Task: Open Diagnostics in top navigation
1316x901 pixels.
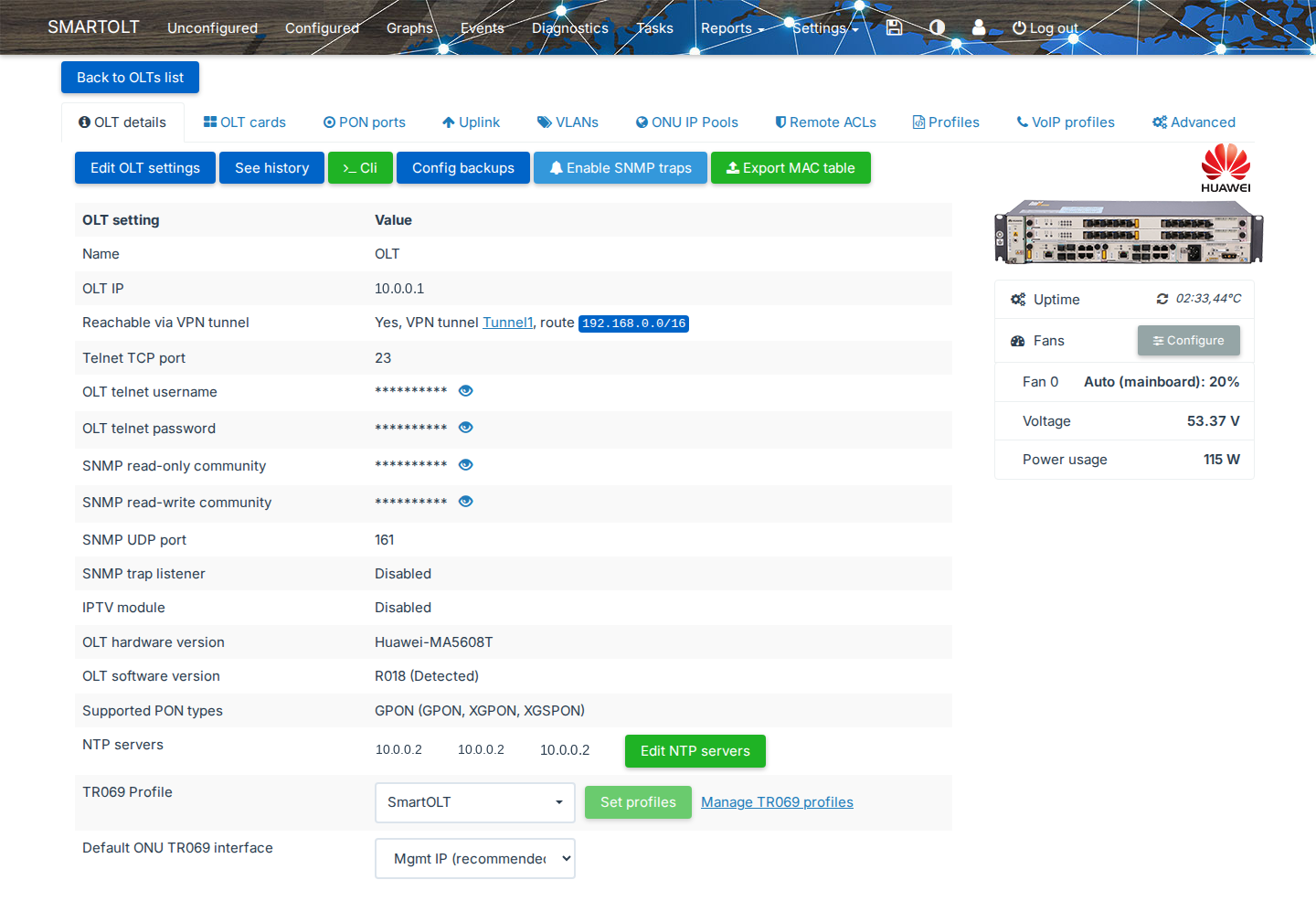Action: coord(570,28)
